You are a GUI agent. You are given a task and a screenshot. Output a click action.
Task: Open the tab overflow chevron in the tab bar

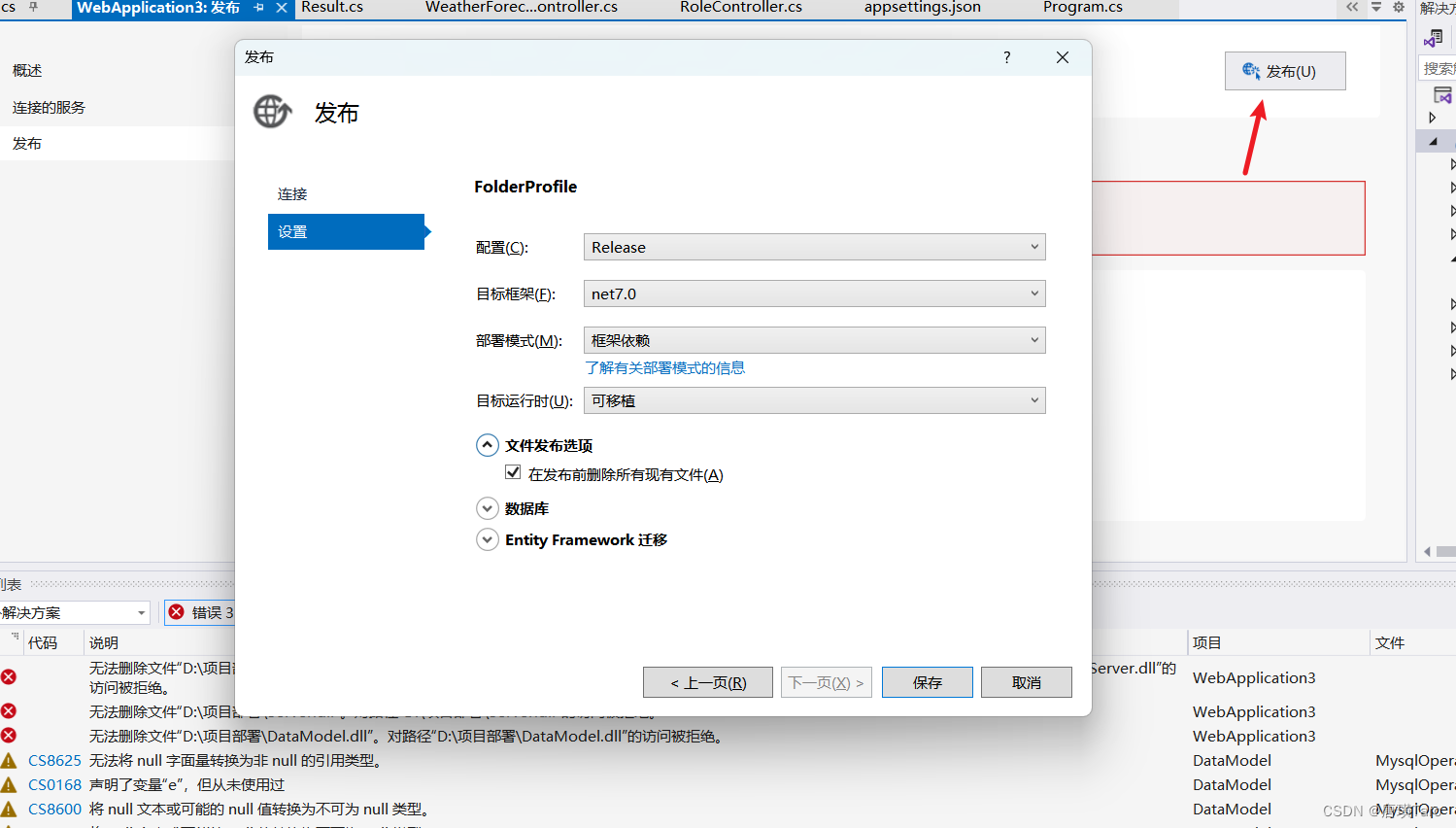click(x=1352, y=7)
